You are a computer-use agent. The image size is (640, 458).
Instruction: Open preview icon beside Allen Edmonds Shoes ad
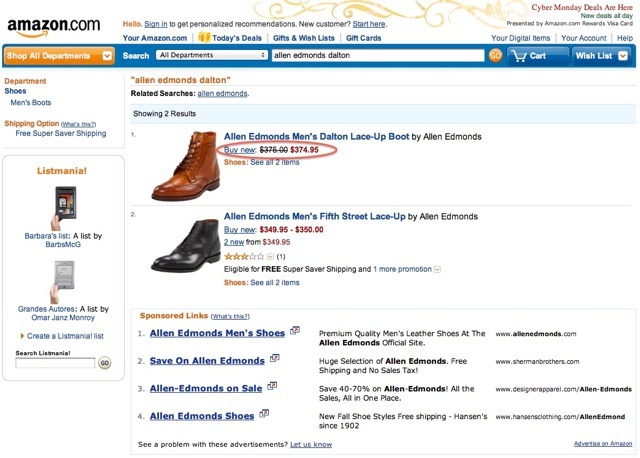264,414
